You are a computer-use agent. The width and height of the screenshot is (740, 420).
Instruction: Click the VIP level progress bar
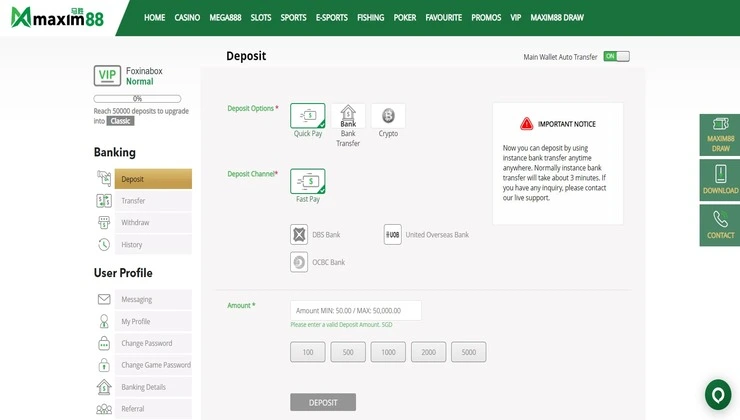click(x=137, y=99)
